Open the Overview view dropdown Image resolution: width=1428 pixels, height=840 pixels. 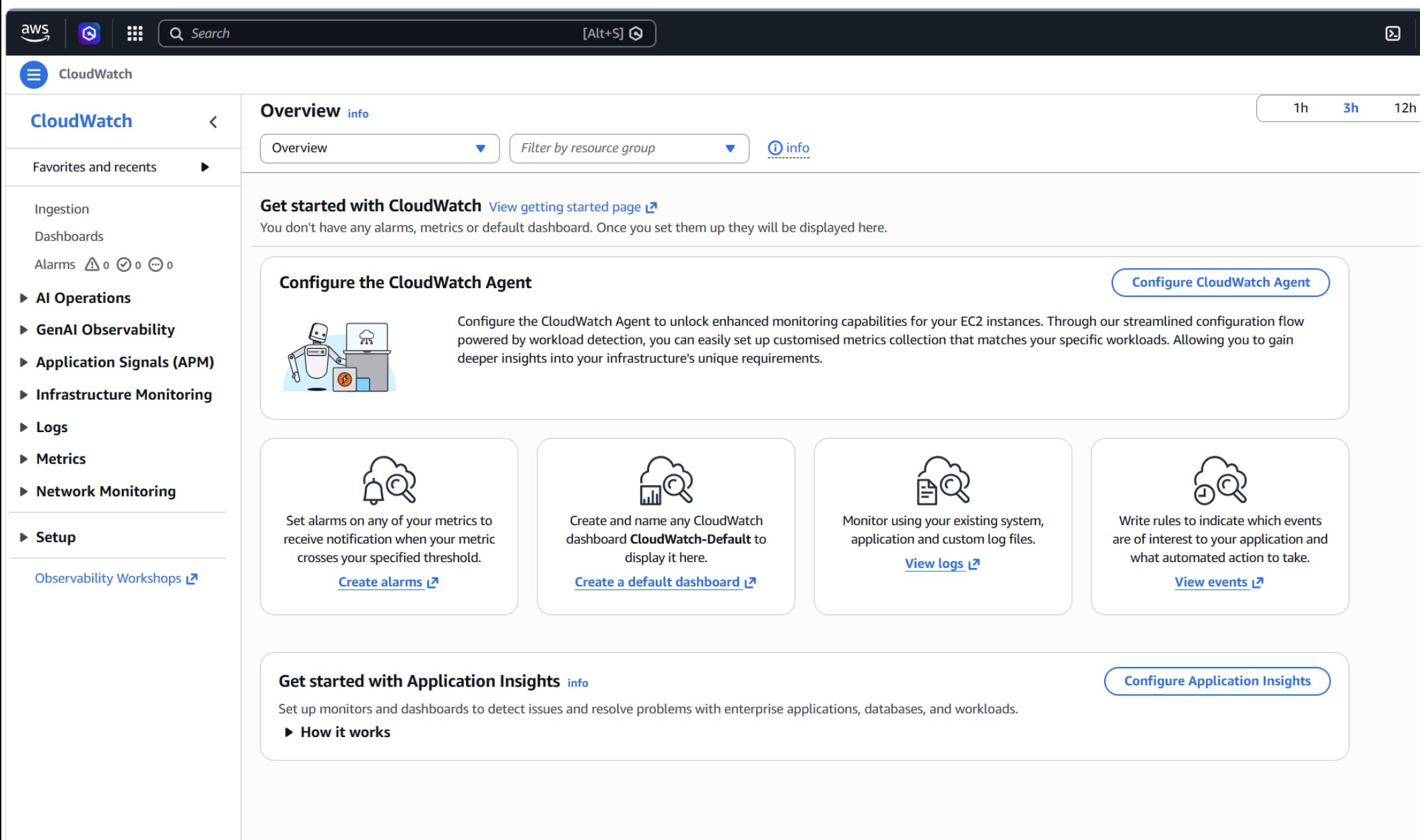[x=380, y=148]
